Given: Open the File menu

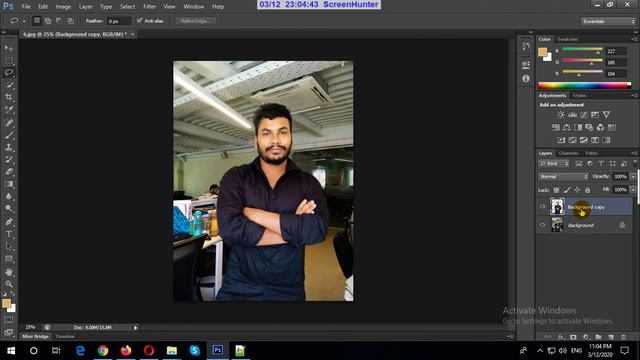Looking at the screenshot, I should tap(26, 7).
